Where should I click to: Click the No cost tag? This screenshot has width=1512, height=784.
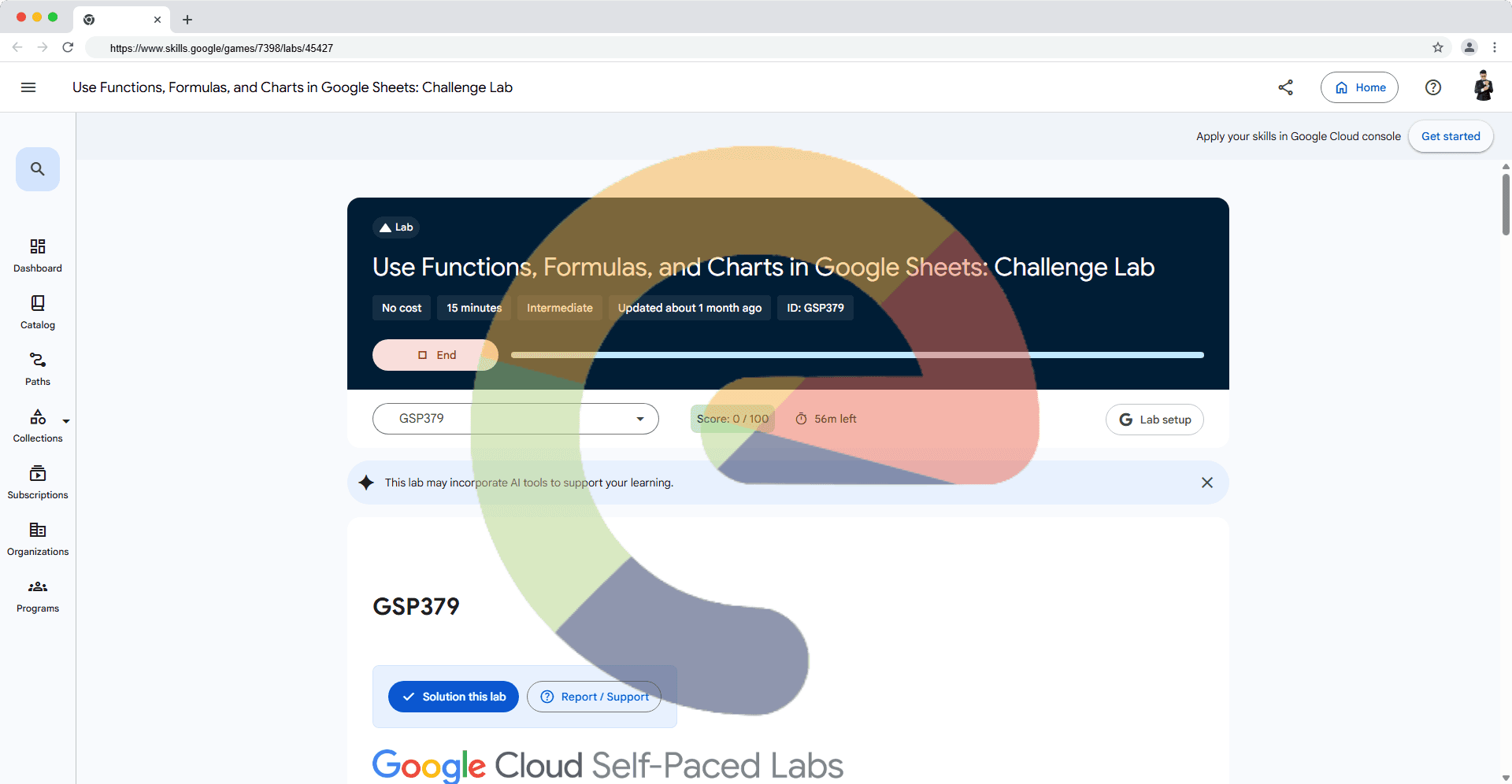click(402, 308)
